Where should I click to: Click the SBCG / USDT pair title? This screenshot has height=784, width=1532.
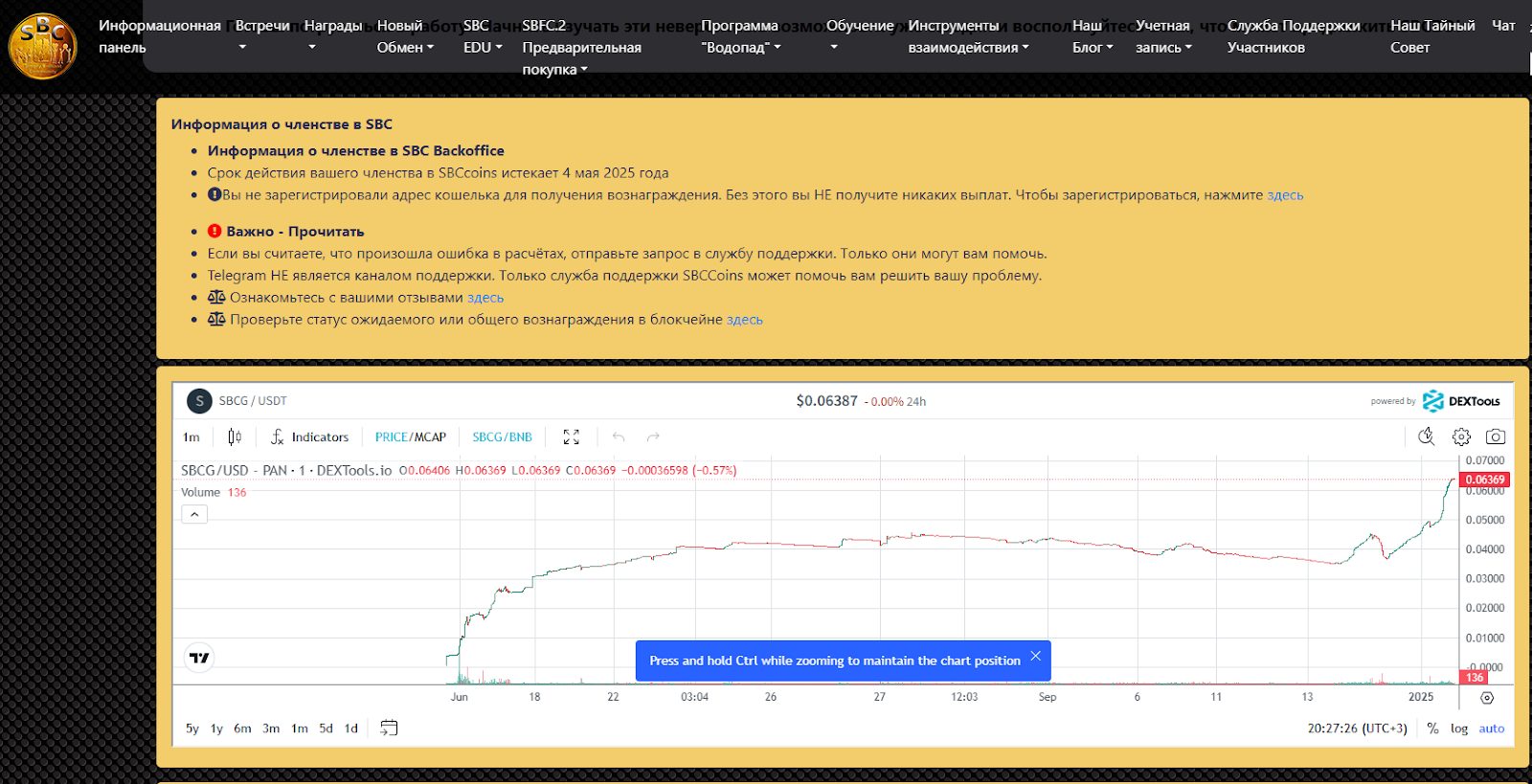[x=253, y=401]
